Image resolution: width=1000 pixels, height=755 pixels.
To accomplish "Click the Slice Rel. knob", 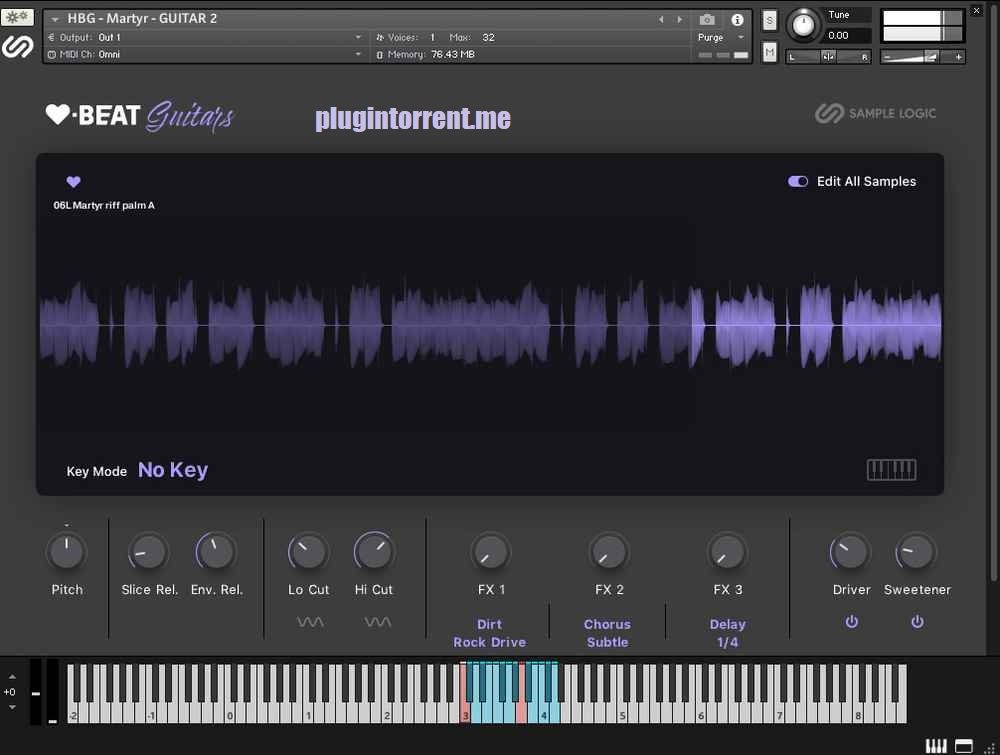I will [x=149, y=552].
